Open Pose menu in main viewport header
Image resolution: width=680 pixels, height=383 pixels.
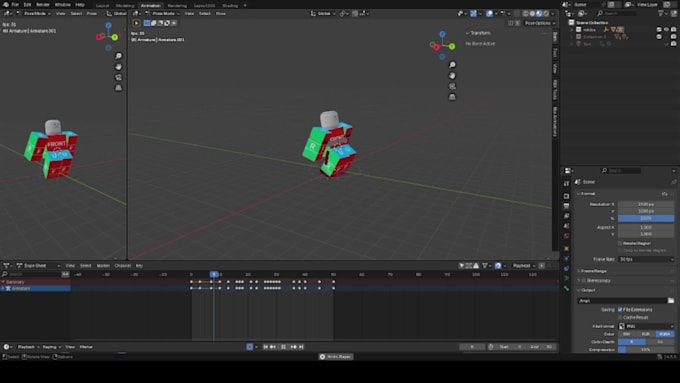(x=221, y=13)
